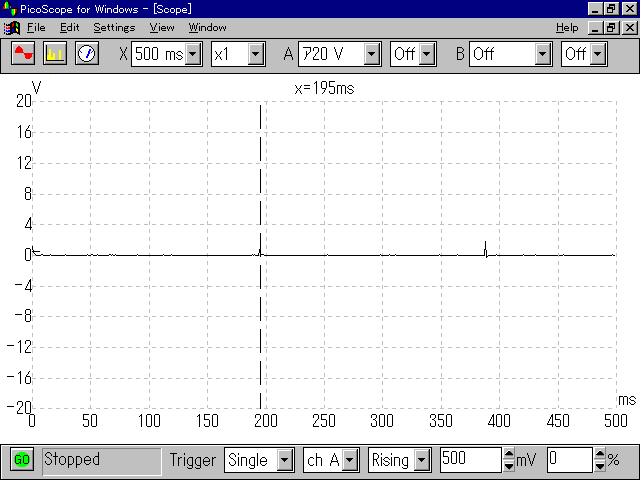
Task: Increase trigger delay percent with up arrow
Action: (x=600, y=454)
